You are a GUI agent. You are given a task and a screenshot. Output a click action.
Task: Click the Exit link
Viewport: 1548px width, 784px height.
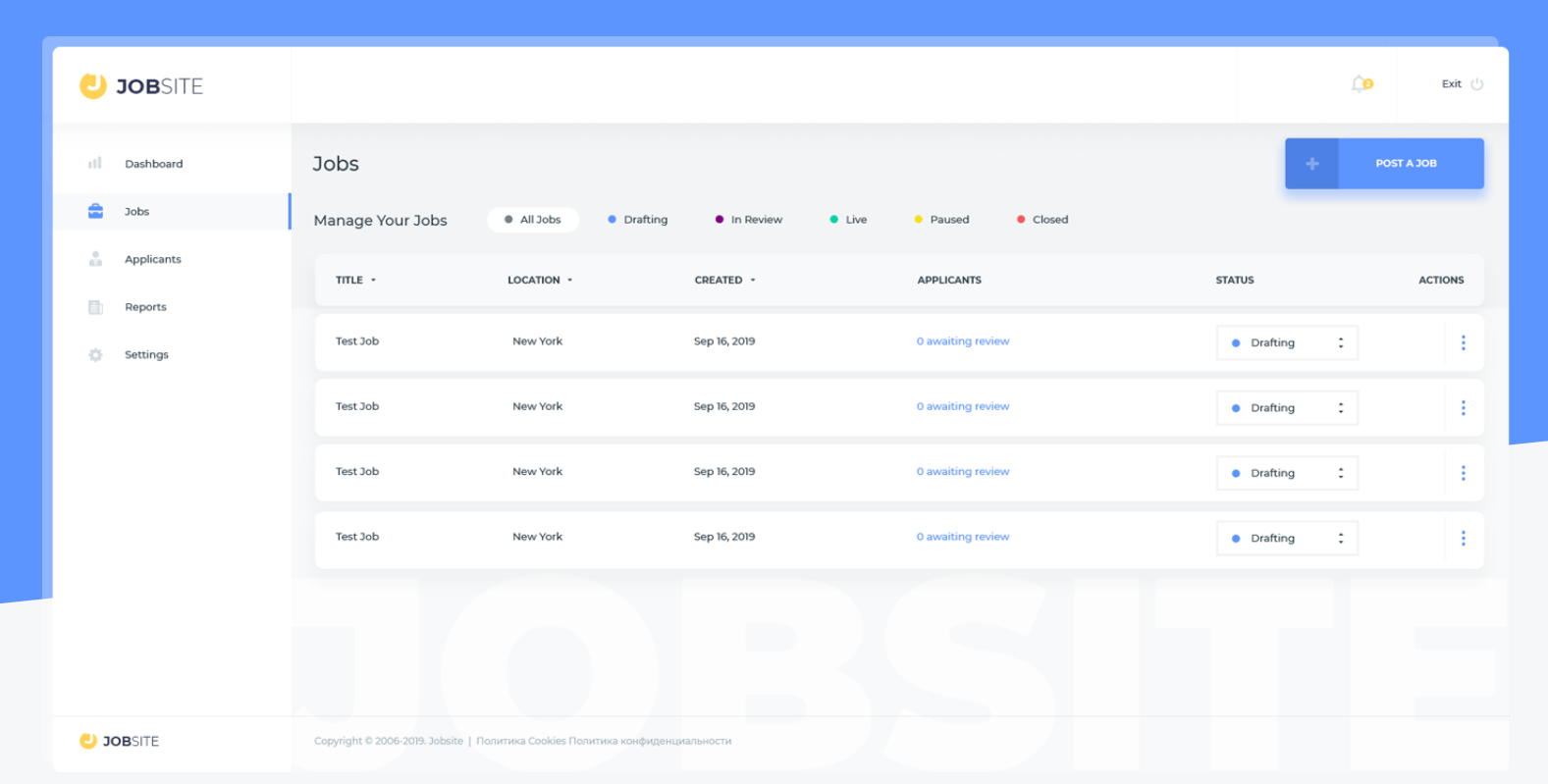coord(1451,84)
